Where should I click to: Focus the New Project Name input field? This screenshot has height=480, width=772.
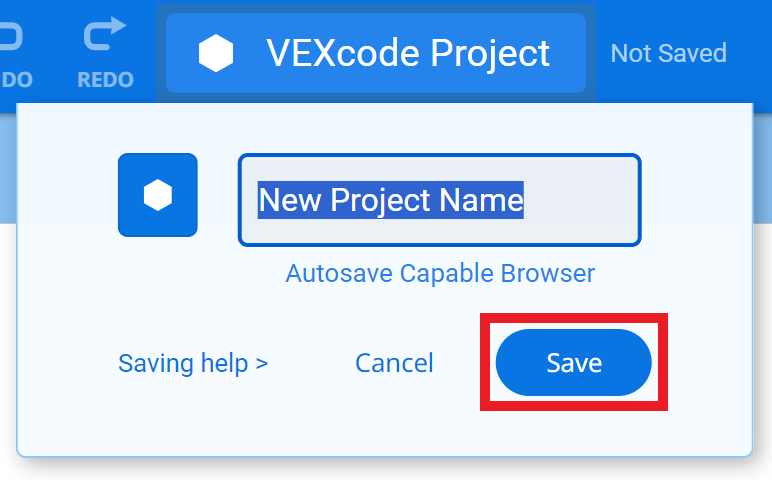[439, 200]
